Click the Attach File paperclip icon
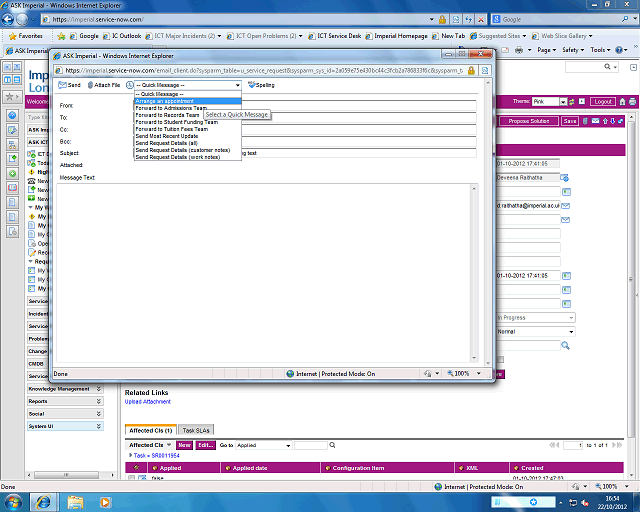Viewport: 640px width, 512px height. (x=104, y=86)
